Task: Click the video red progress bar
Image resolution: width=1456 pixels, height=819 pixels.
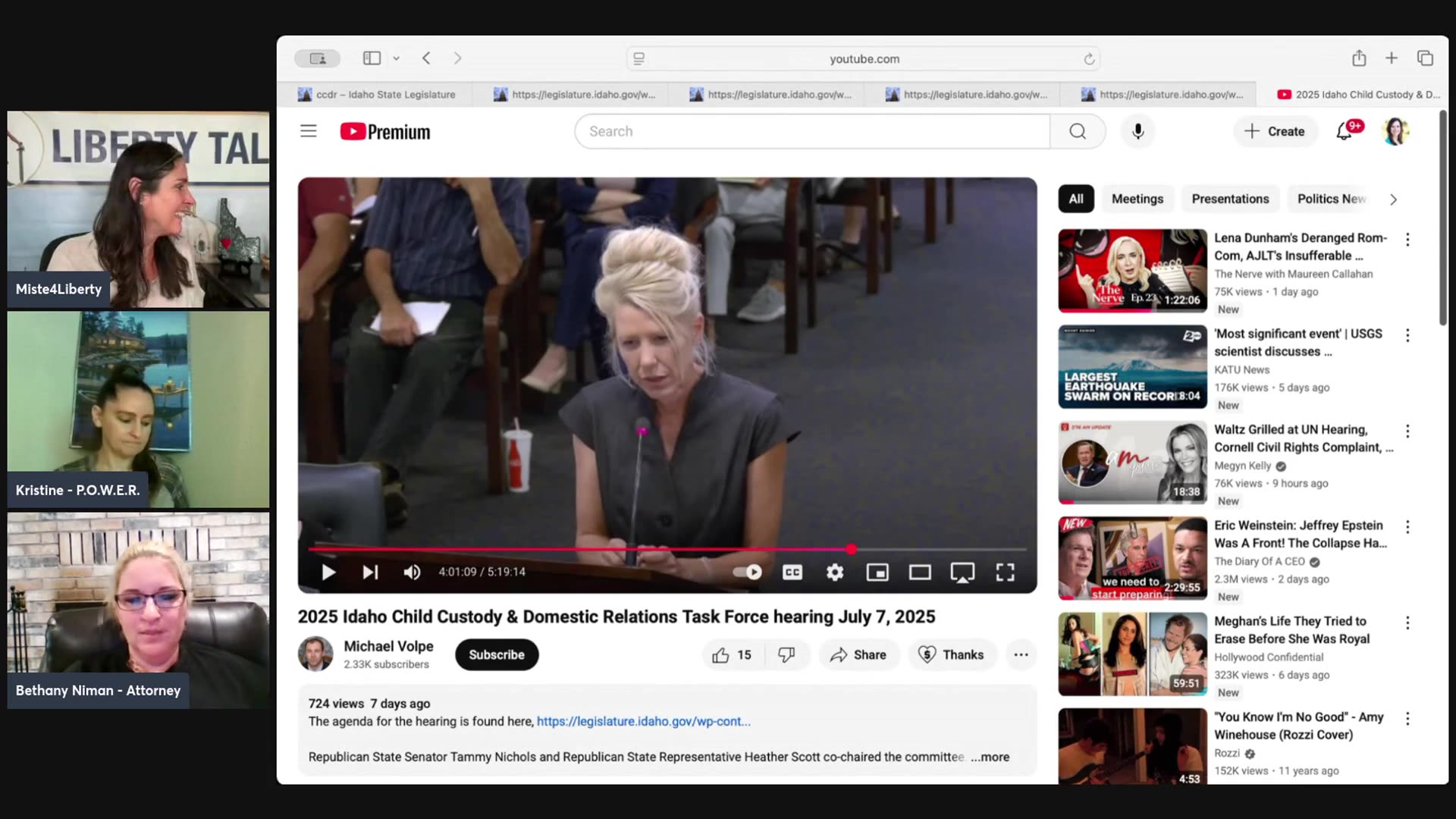Action: [x=576, y=549]
